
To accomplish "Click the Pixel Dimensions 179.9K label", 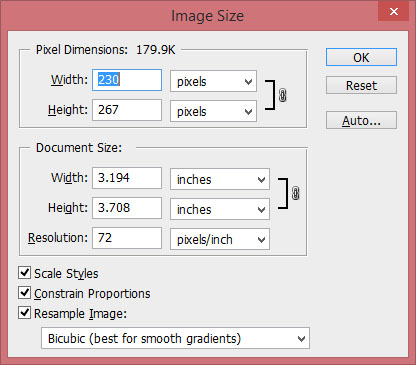I will 105,50.
